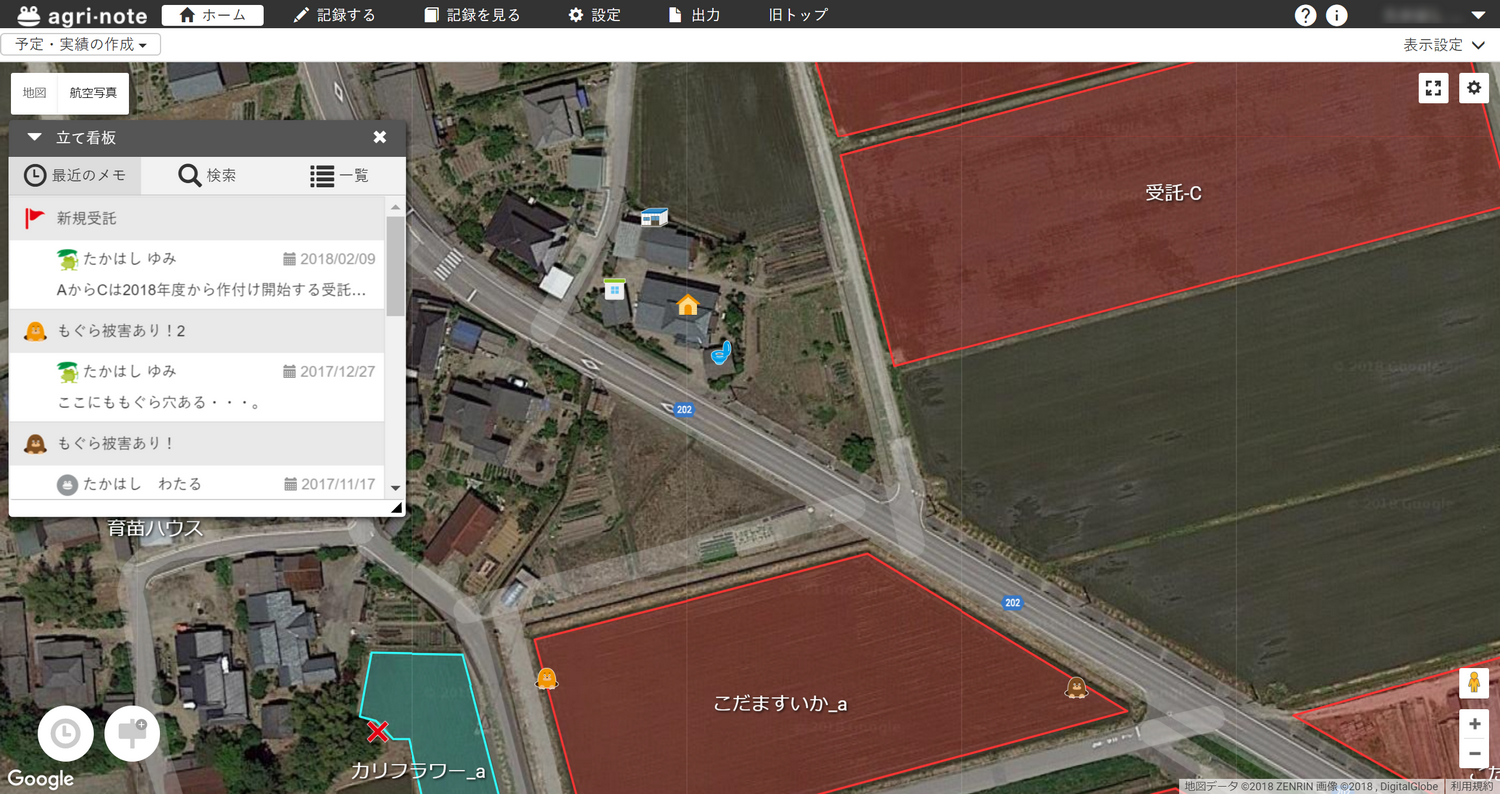Open the 設定 menu
The height and width of the screenshot is (794, 1500).
(x=594, y=15)
